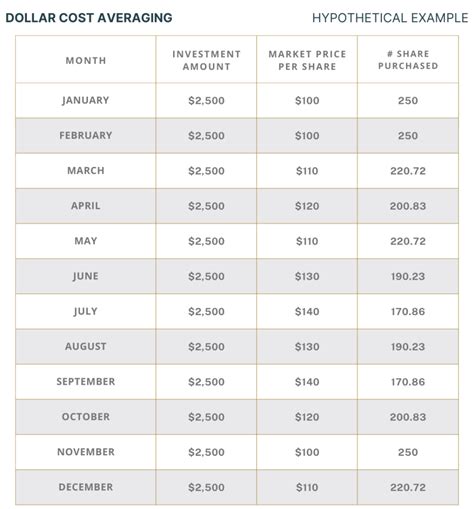This screenshot has width=474, height=509.
Task: Click October's $120 market price cell
Action: (307, 417)
